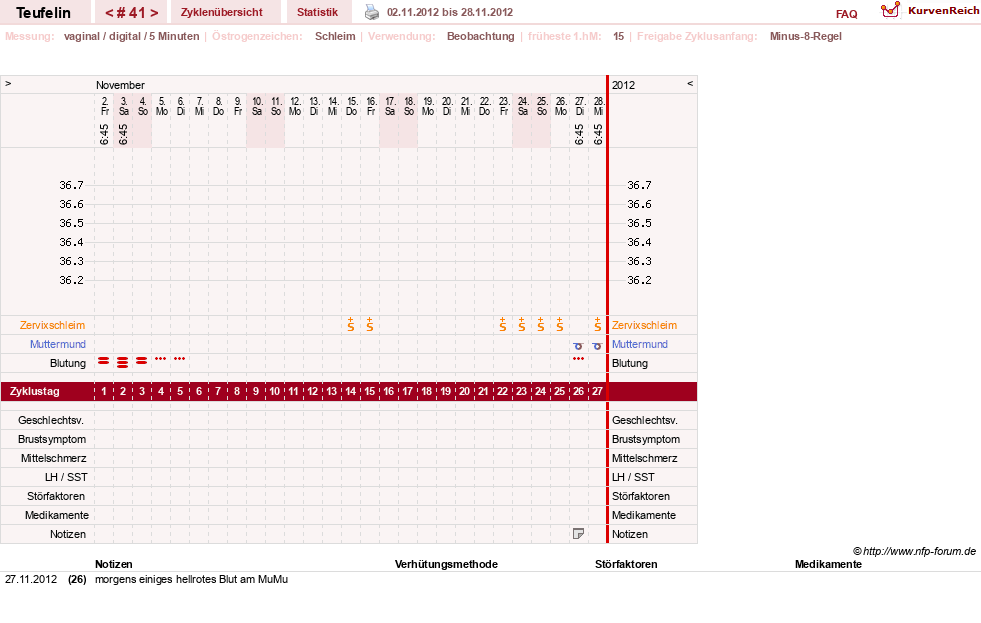The image size is (981, 623).
Task: Click mucus S+ symbol on 16. Fr
Action: [370, 324]
